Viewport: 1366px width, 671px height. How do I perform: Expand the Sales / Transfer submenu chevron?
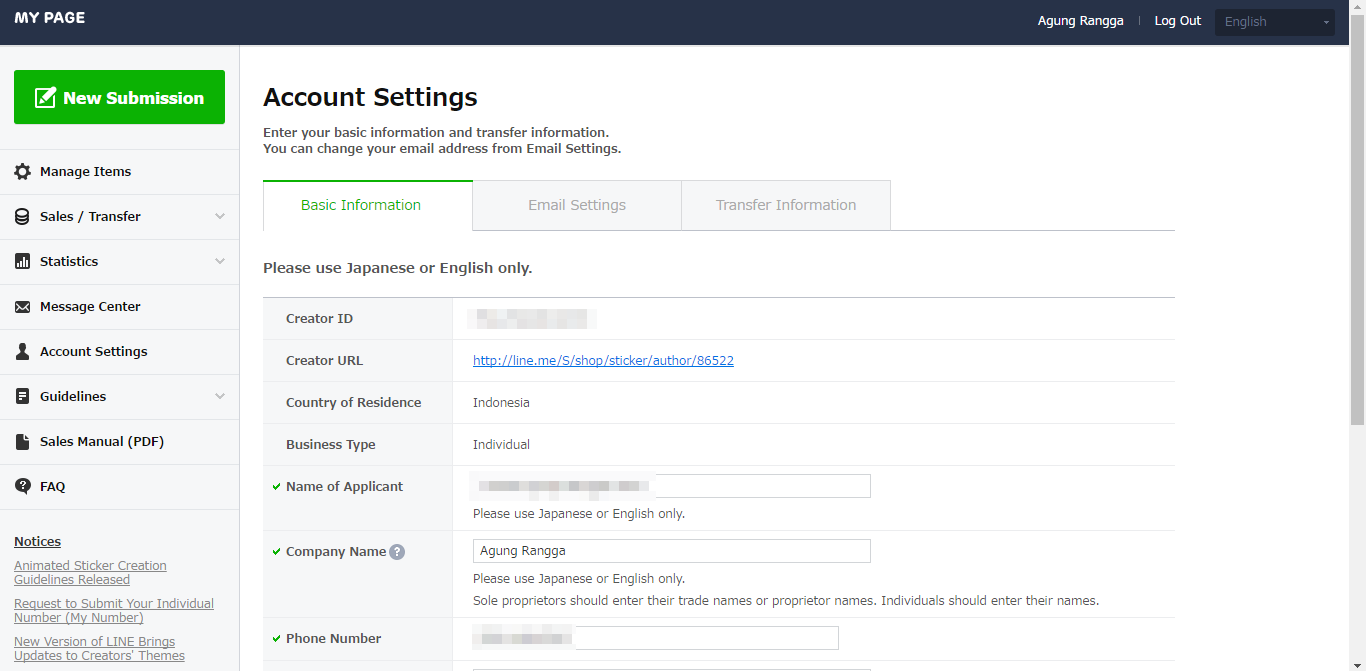[x=220, y=217]
